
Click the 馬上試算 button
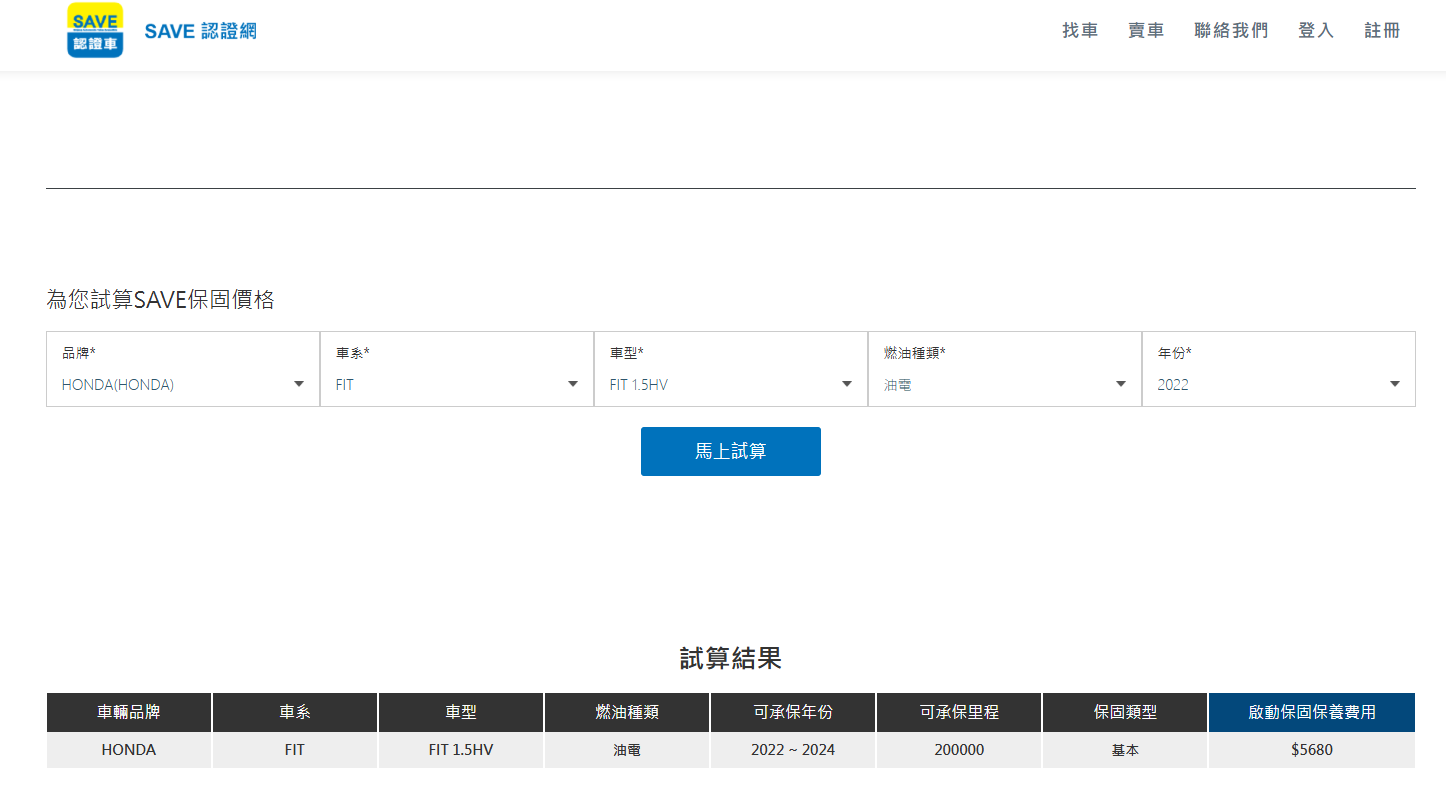(x=731, y=451)
